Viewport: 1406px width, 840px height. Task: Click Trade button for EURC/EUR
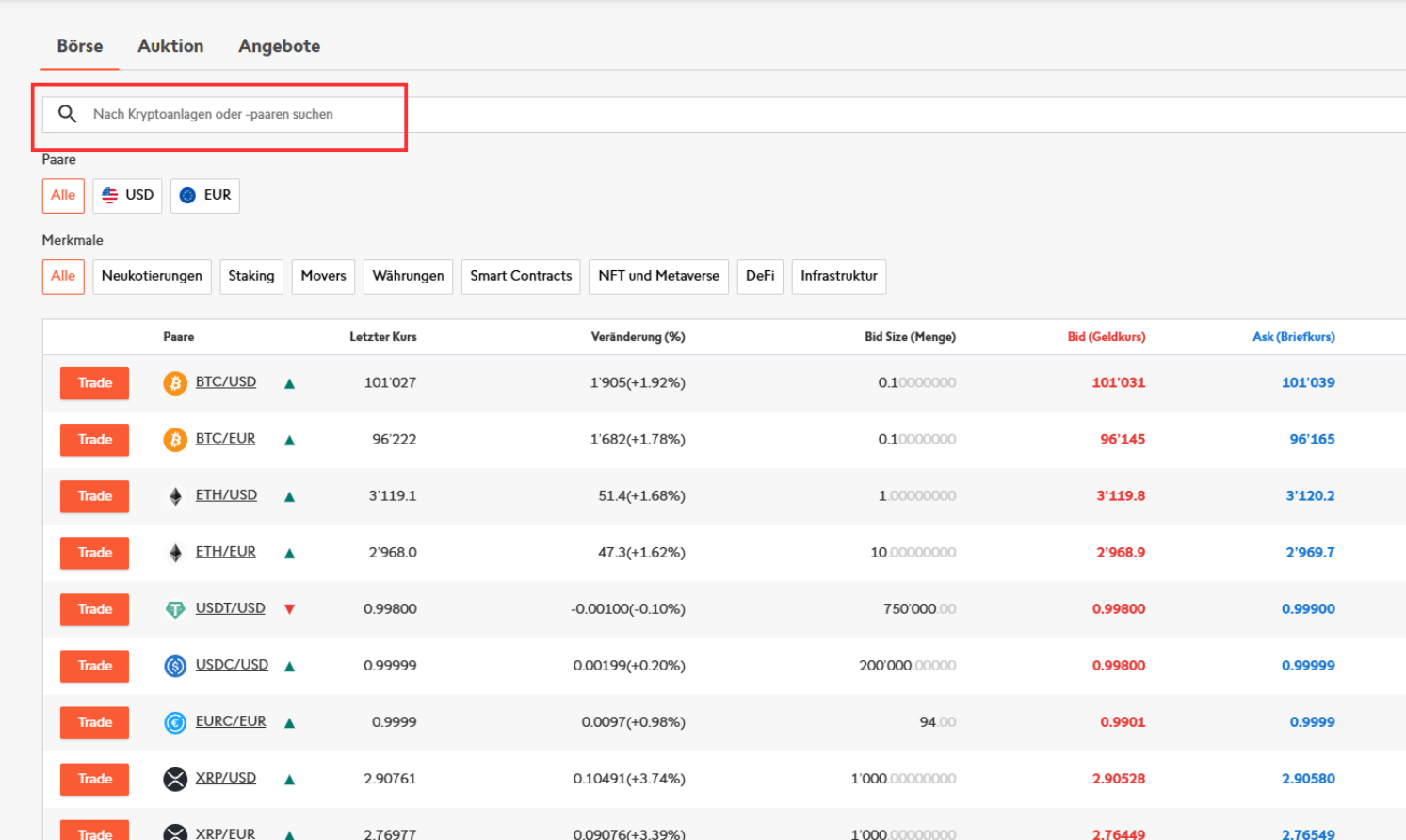95,722
